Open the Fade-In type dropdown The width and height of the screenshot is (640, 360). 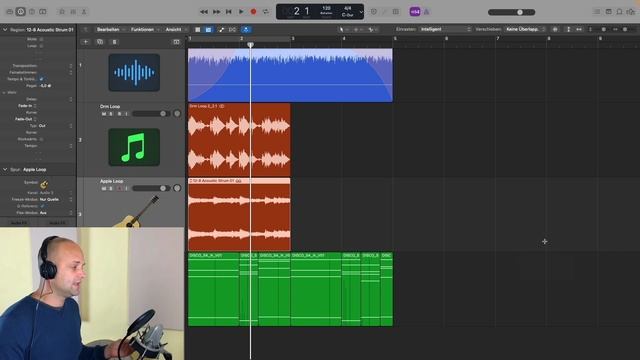coord(35,106)
